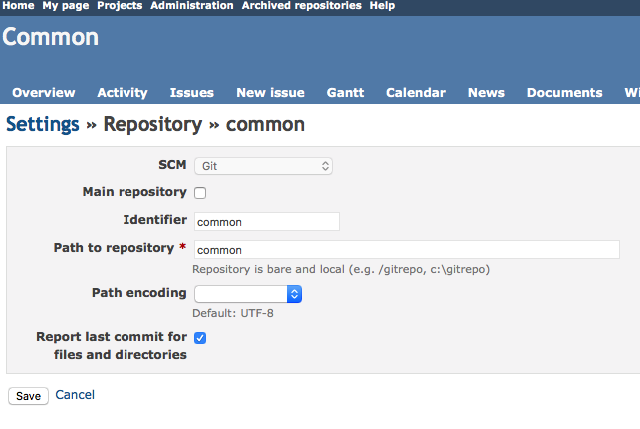The height and width of the screenshot is (429, 640).
Task: Cancel editing the repository
Action: tap(75, 395)
